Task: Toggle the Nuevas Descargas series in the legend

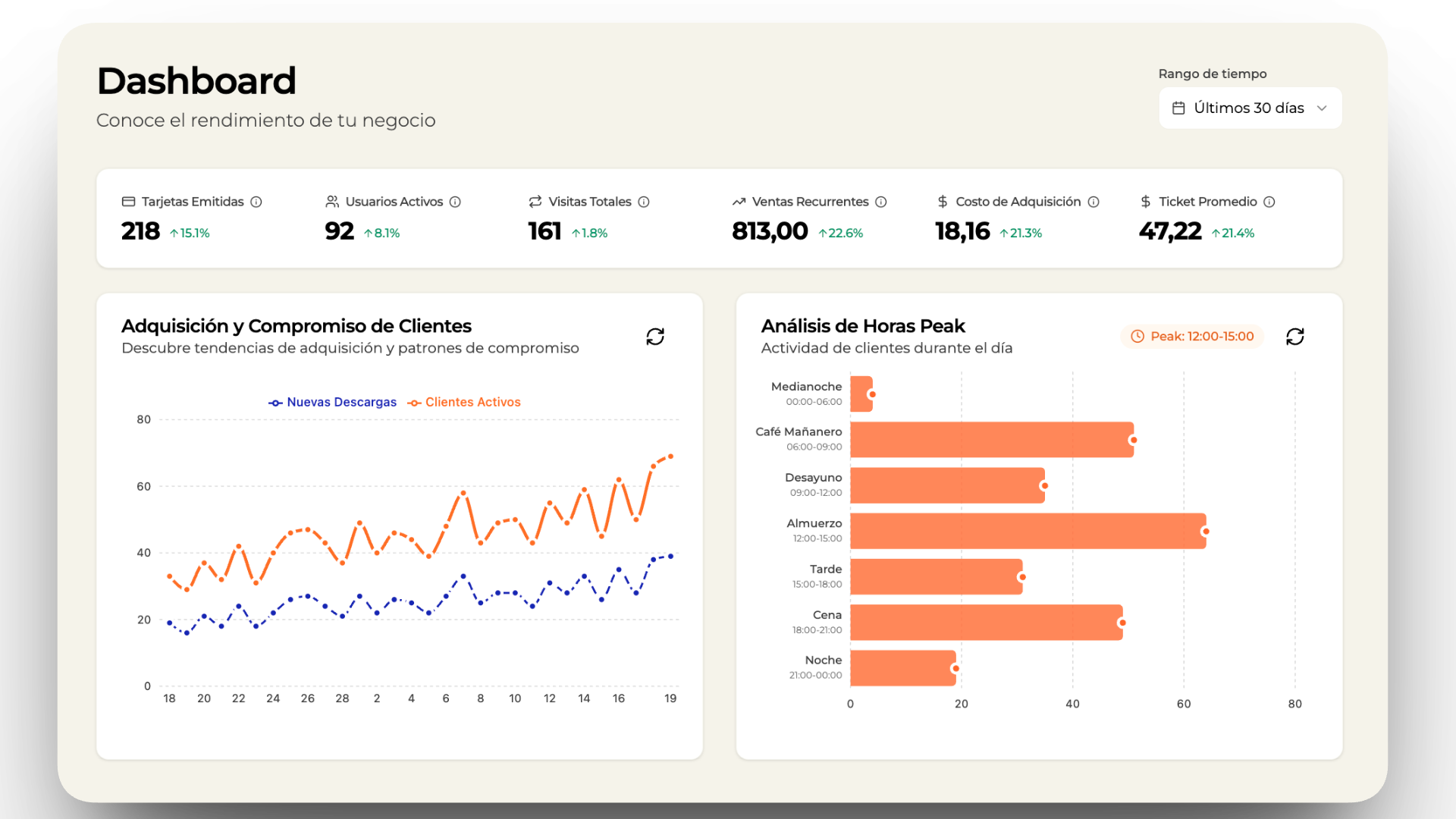Action: [332, 402]
